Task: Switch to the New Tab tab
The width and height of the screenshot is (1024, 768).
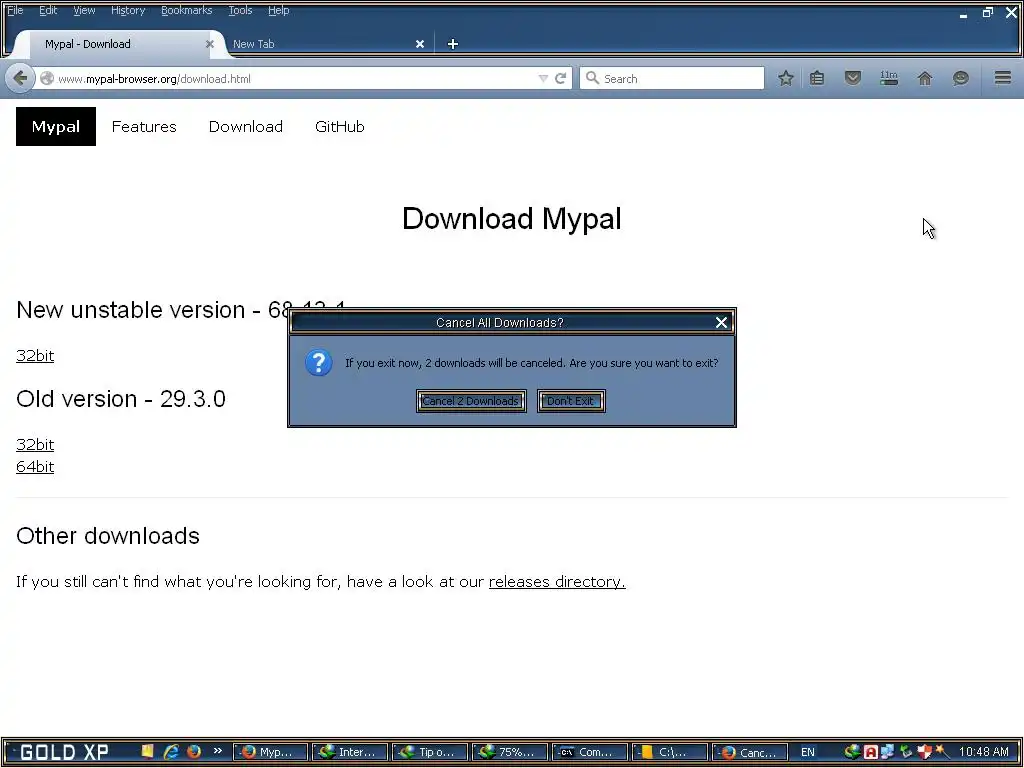Action: [x=327, y=44]
